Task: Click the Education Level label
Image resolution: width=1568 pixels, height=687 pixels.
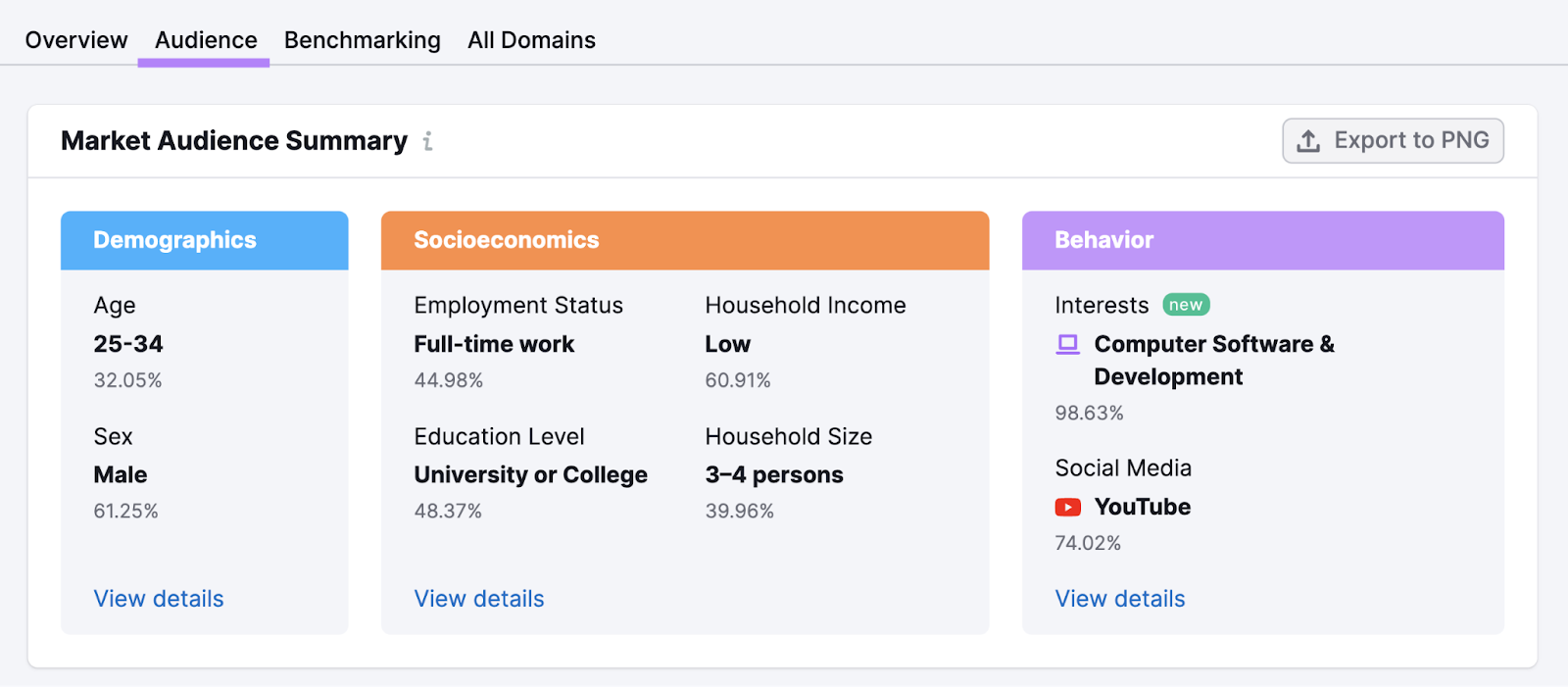Action: click(x=500, y=436)
